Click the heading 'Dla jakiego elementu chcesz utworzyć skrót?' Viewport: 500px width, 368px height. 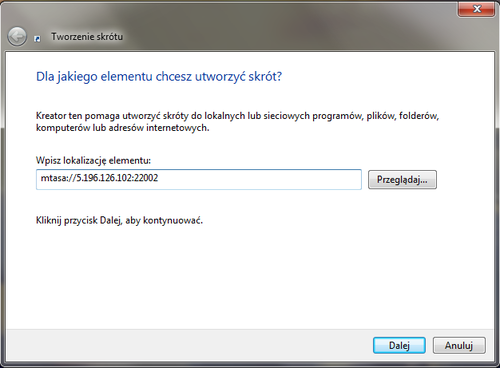pyautogui.click(x=159, y=77)
